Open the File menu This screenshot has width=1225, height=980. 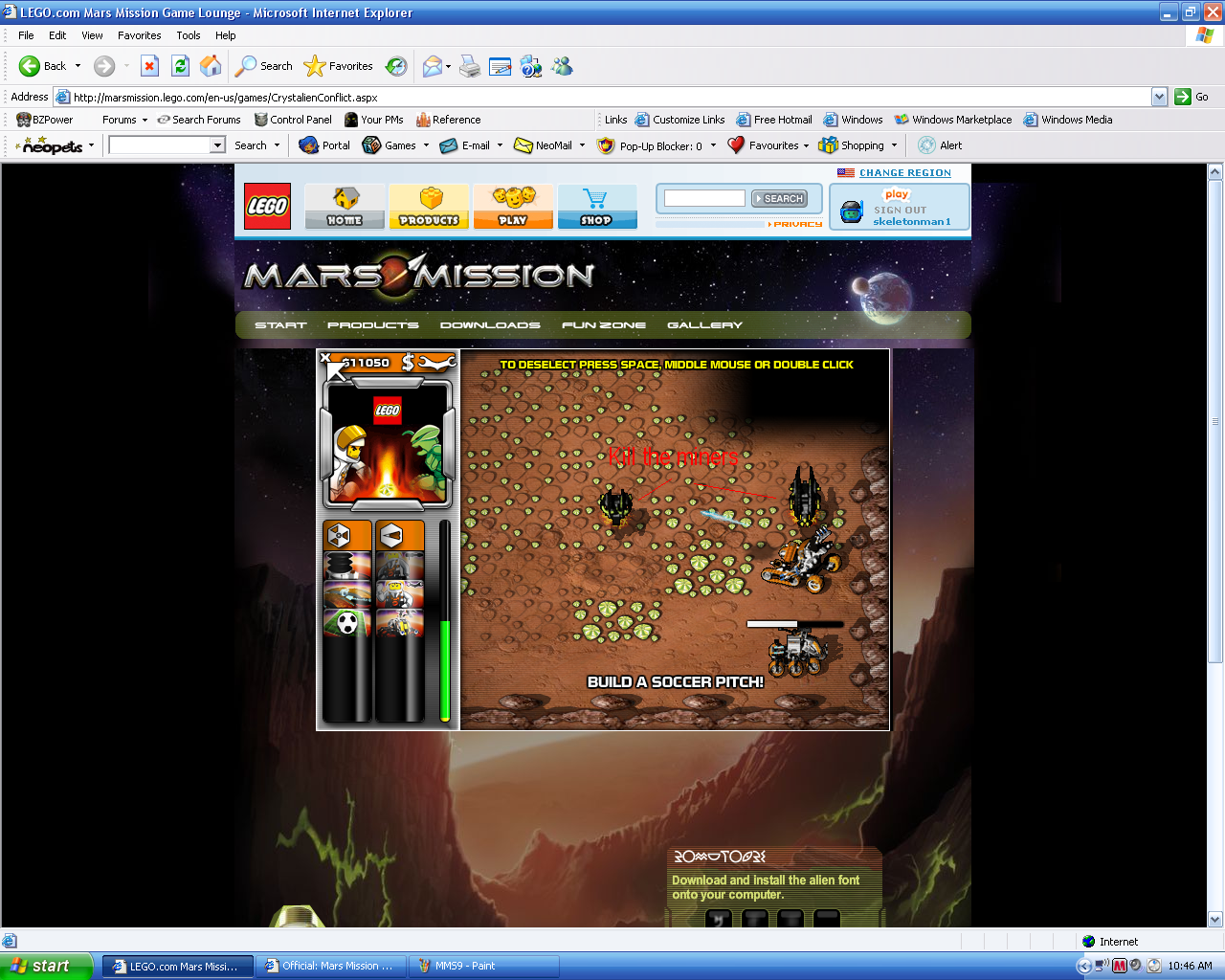point(26,35)
